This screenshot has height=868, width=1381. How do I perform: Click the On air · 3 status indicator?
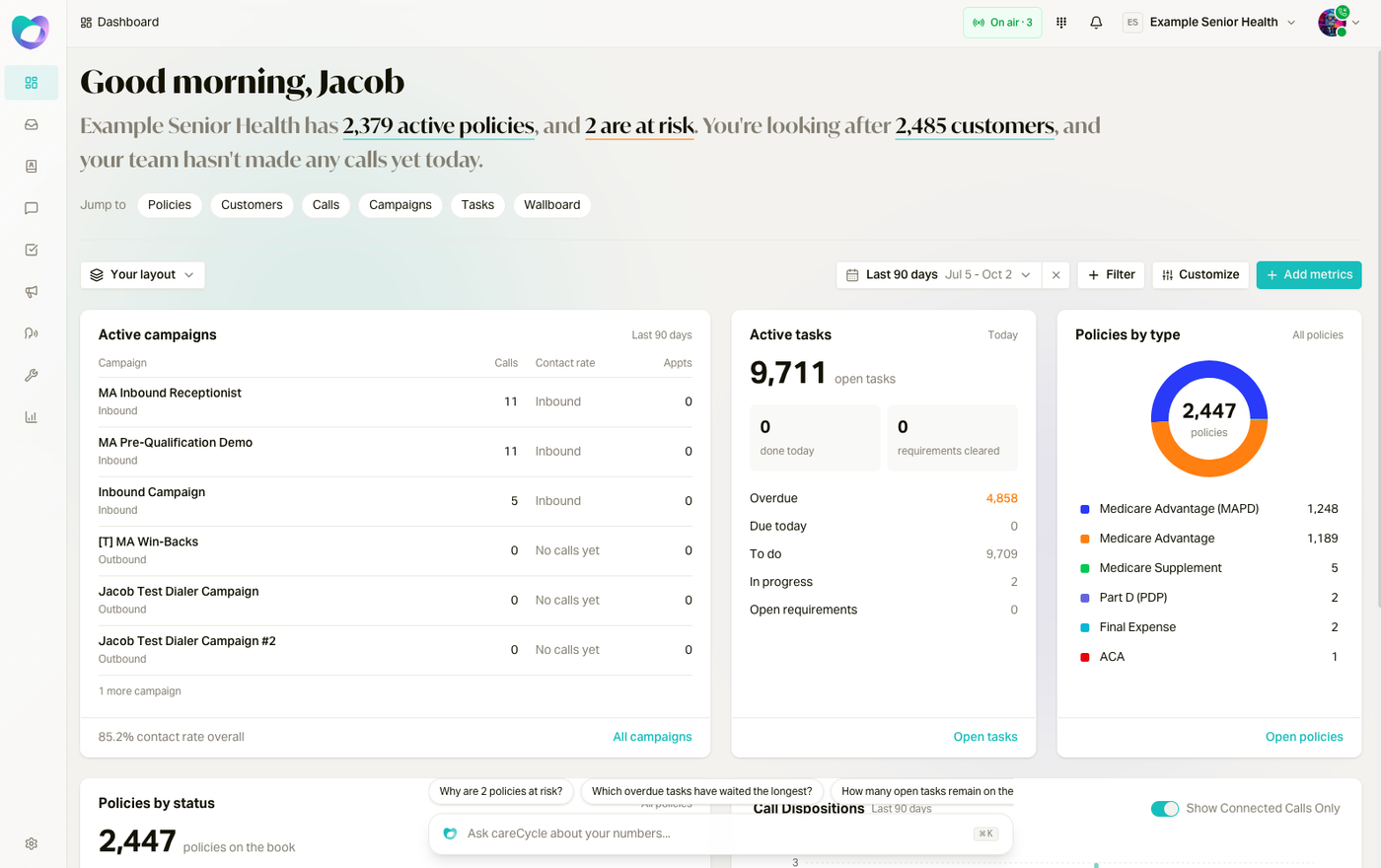click(1002, 23)
